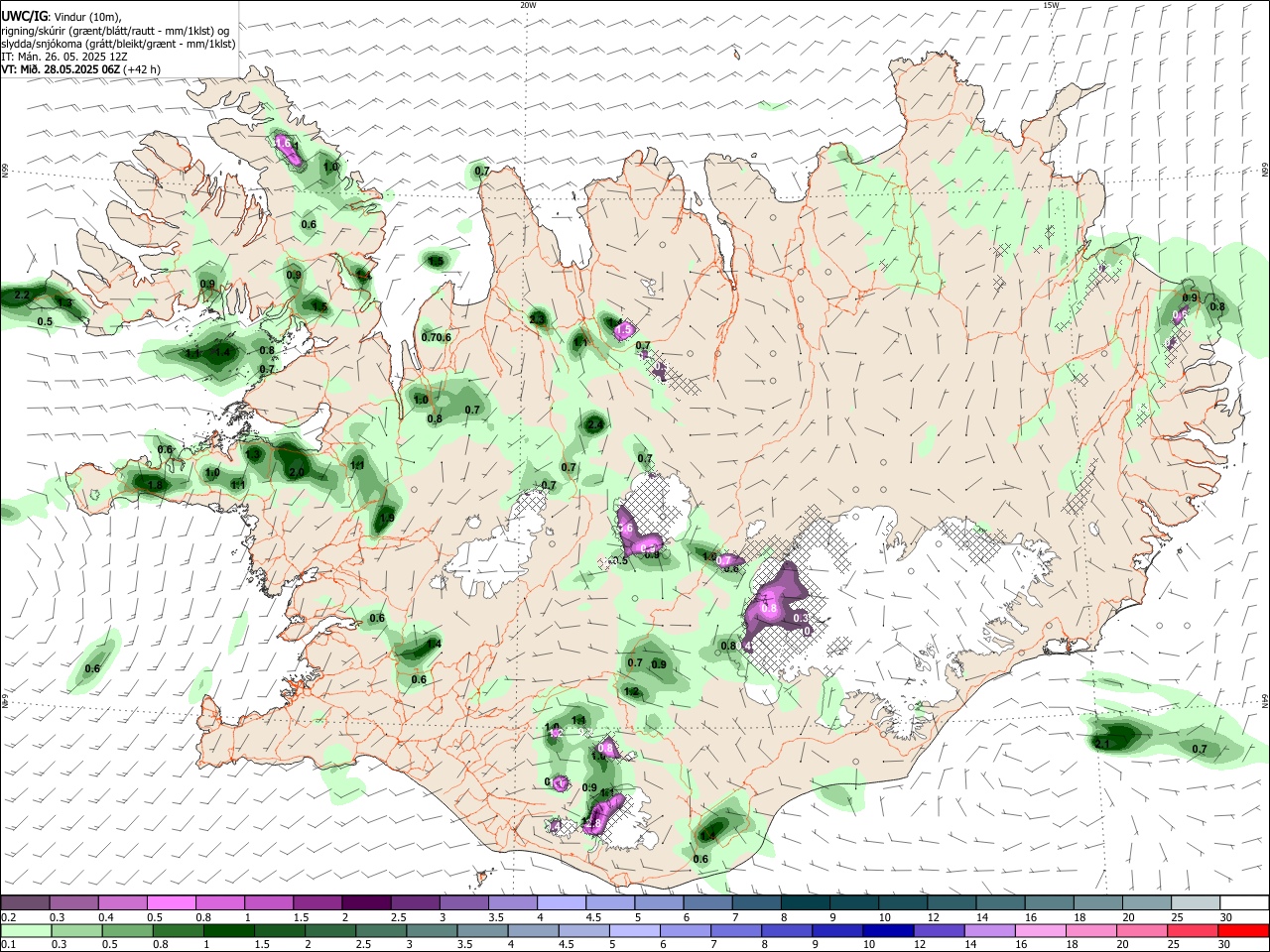Click the 'slydda/snjókoma' legend description line
The height and width of the screenshot is (952, 1270).
pos(118,44)
